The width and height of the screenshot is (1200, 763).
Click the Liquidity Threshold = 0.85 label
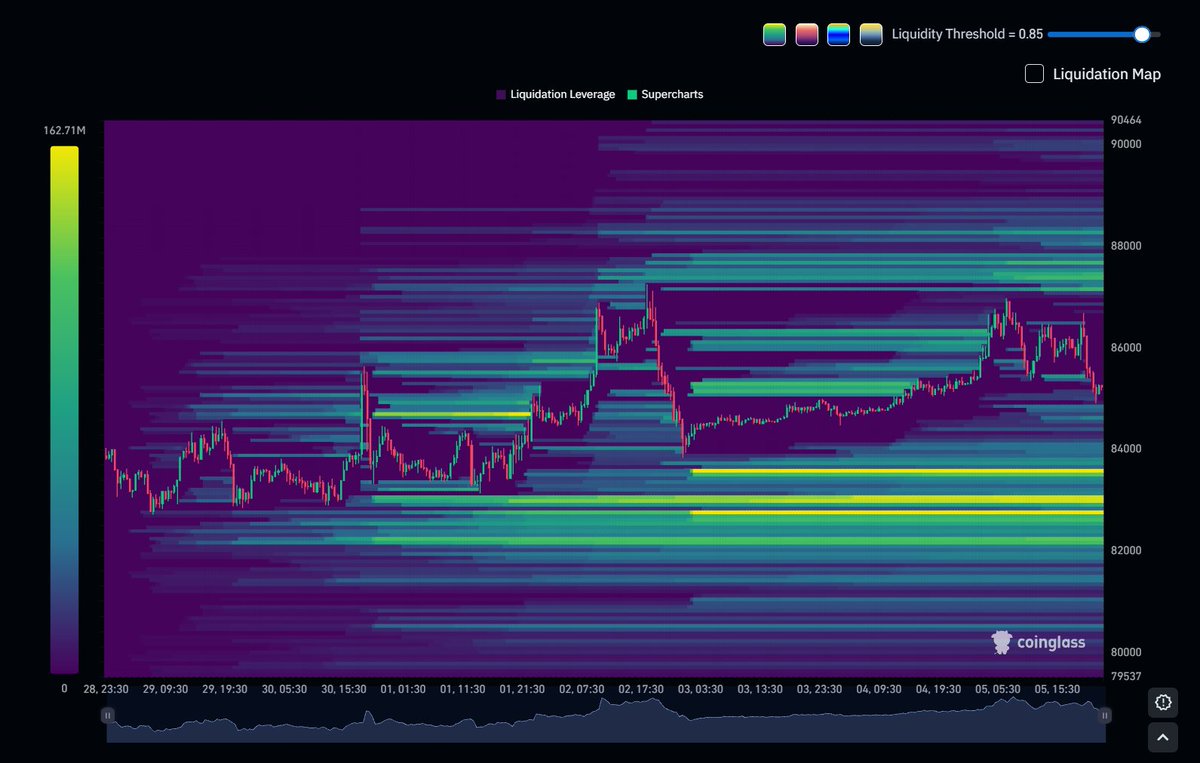[x=967, y=34]
